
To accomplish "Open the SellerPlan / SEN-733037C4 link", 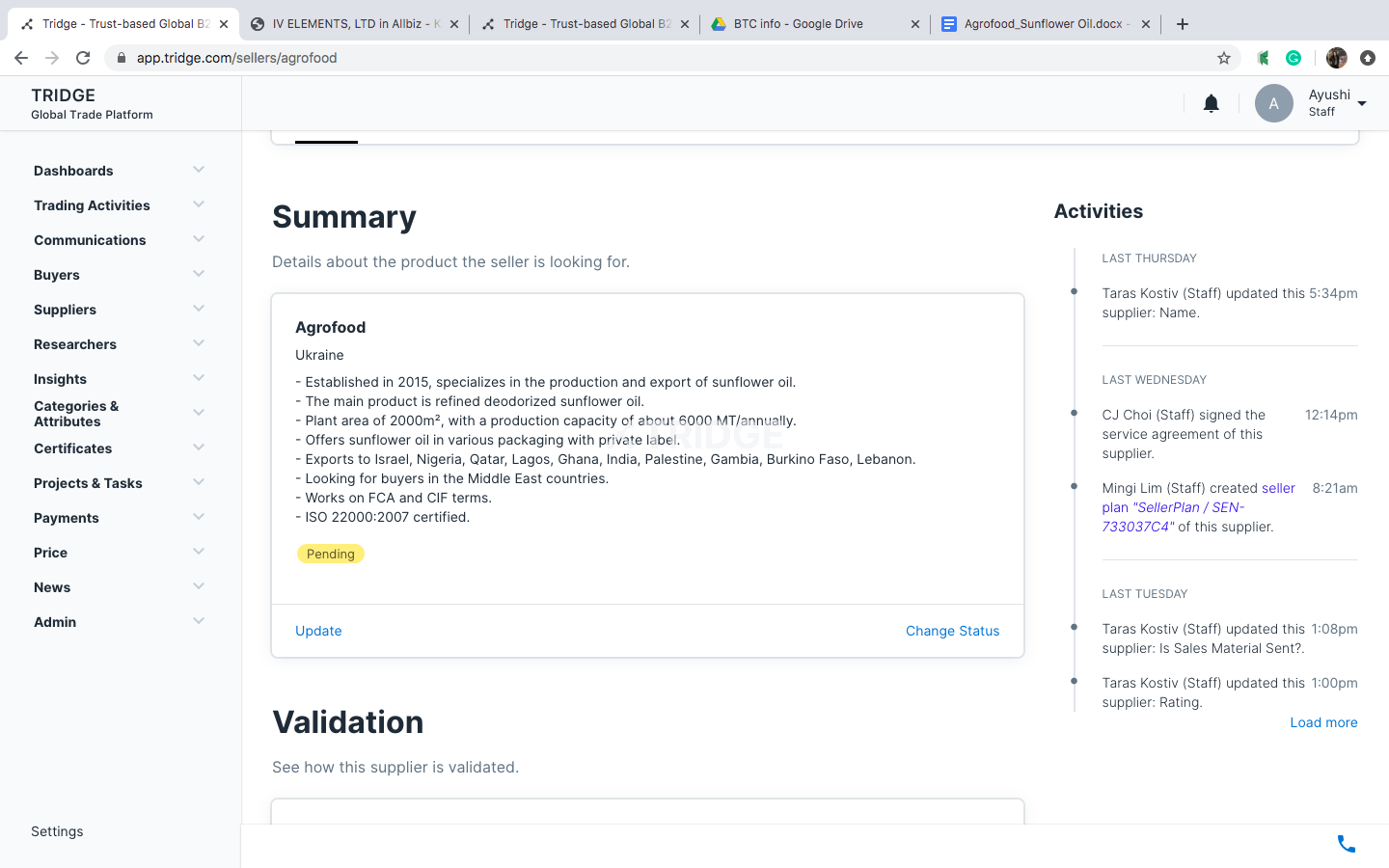I will [1172, 507].
